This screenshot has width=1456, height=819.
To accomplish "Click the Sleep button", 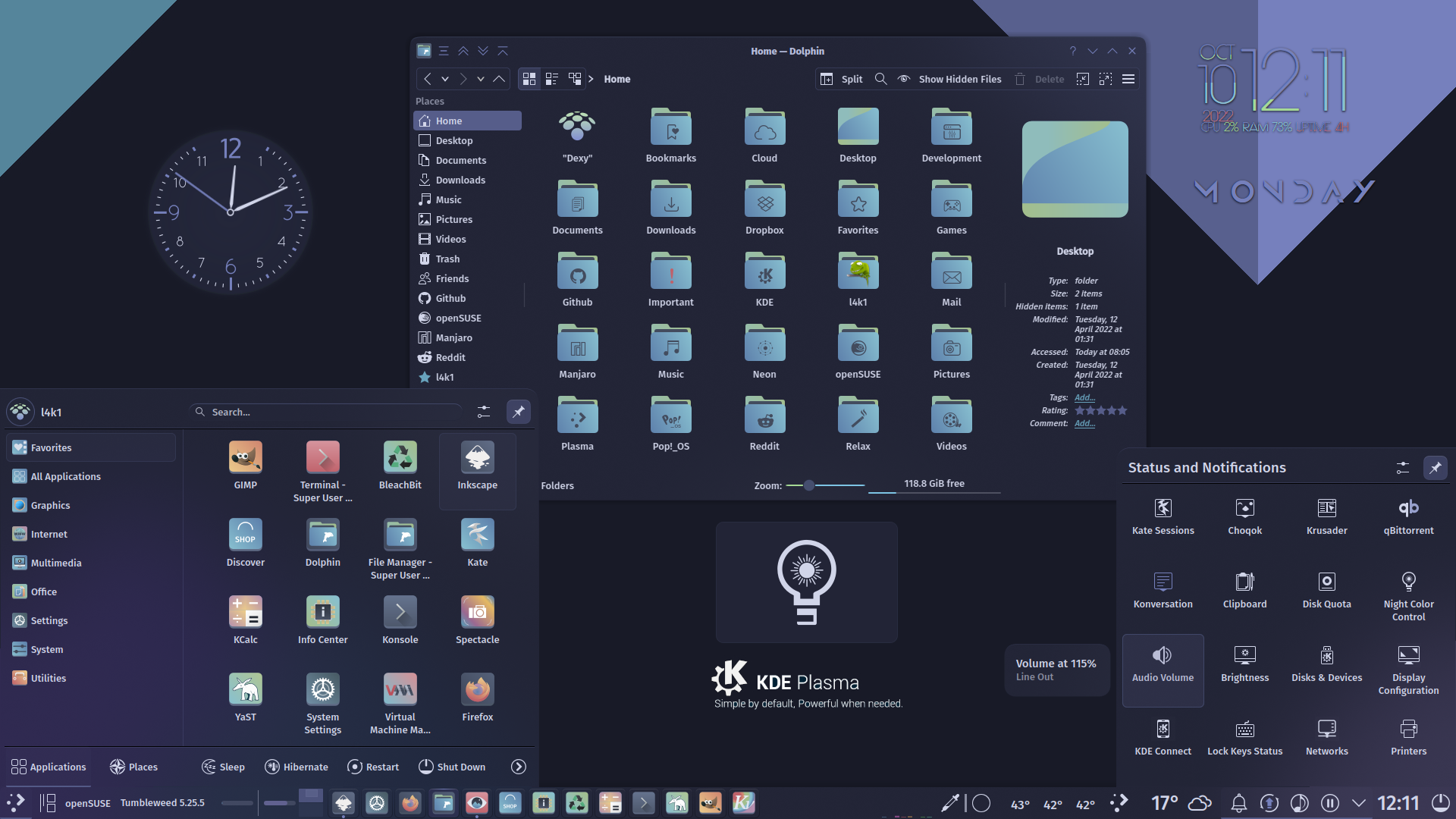I will pos(223,767).
